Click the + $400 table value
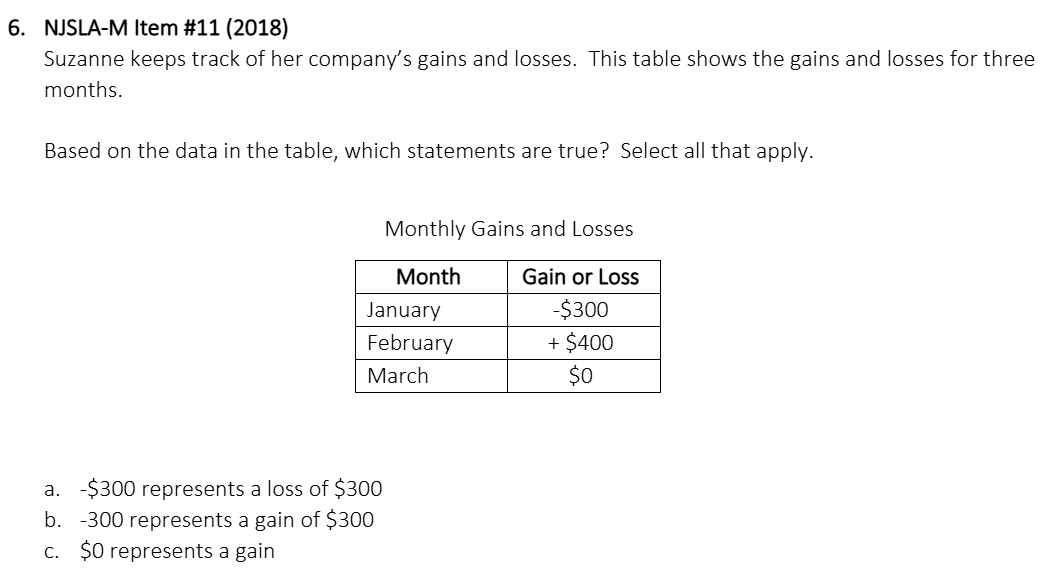This screenshot has width=1063, height=581. (x=581, y=343)
